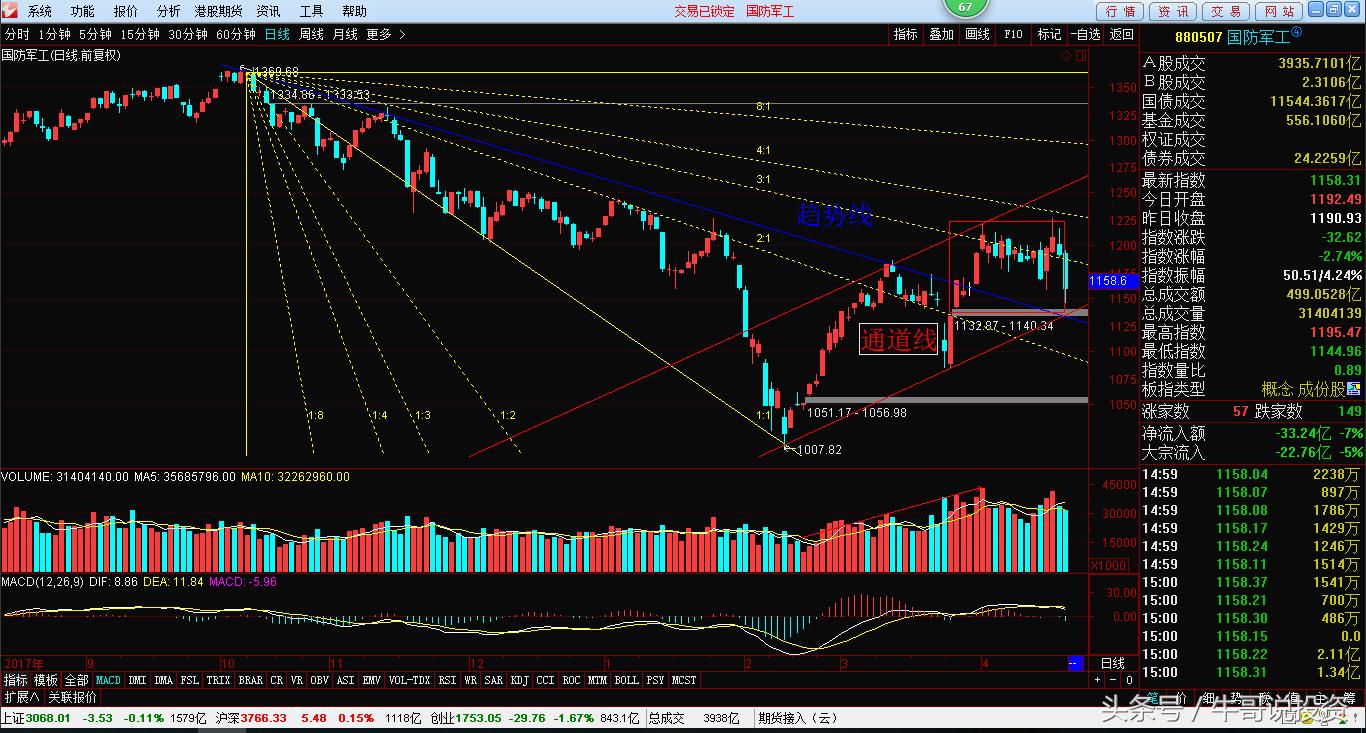The width and height of the screenshot is (1366, 733).
Task: Click the 期货接入 (云) status entry
Action: click(797, 718)
